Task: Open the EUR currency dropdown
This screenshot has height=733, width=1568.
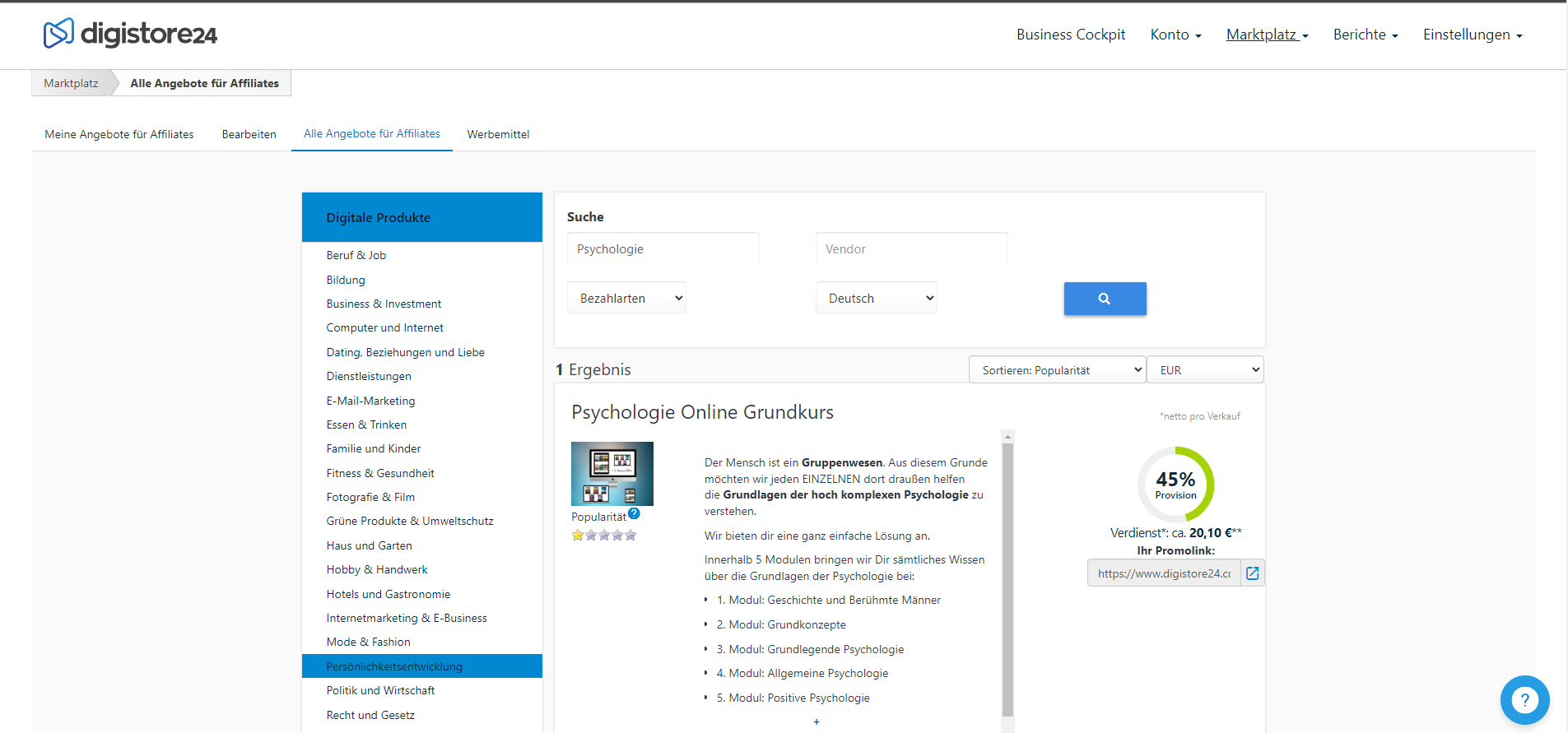Action: point(1206,370)
